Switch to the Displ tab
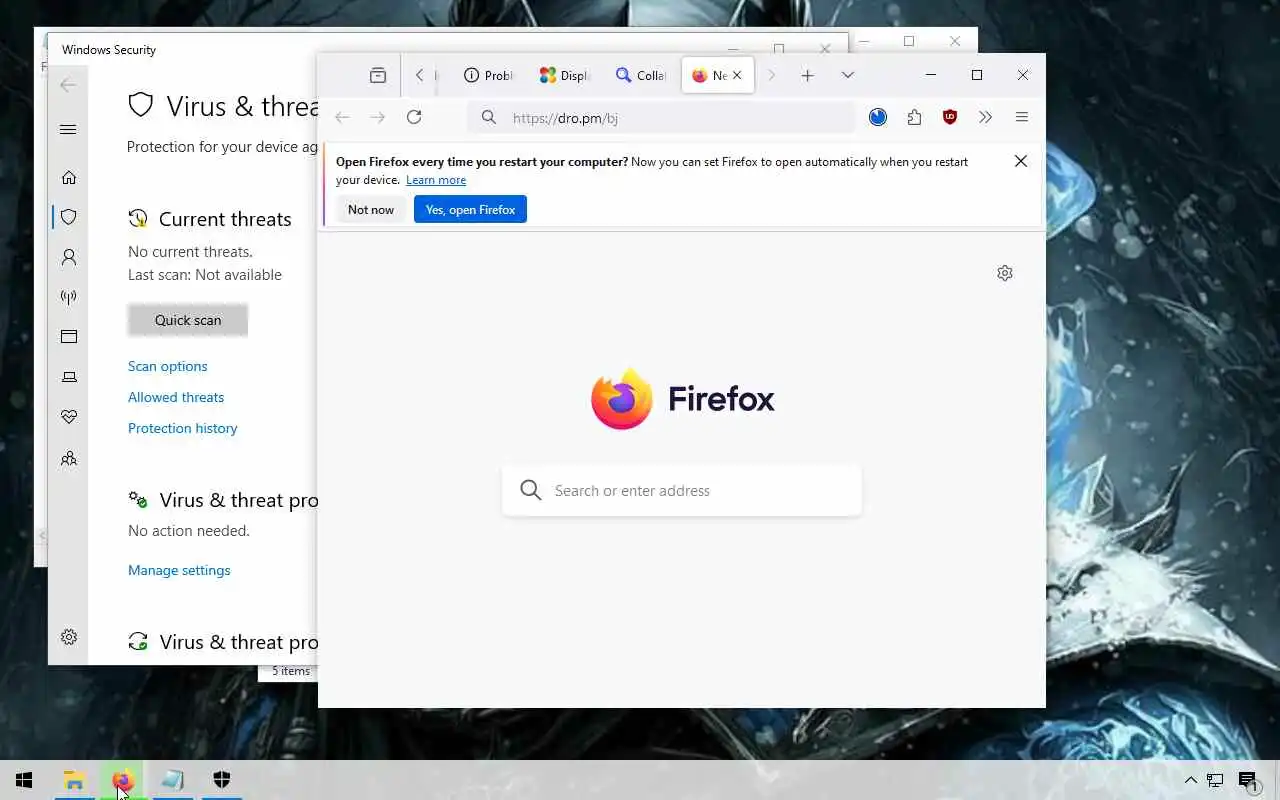Viewport: 1280px width, 800px height. click(564, 75)
